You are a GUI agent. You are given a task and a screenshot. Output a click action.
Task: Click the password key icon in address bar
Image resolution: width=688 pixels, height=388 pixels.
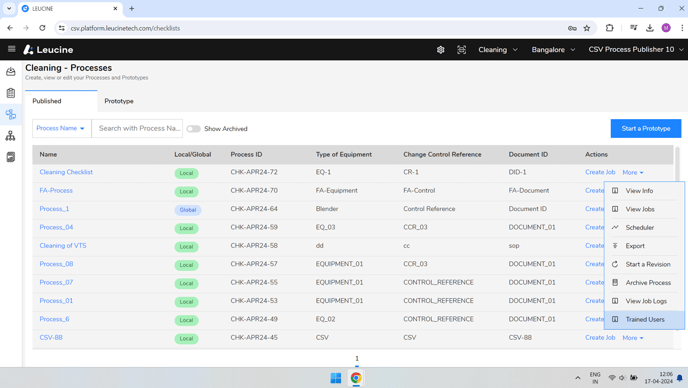pos(572,28)
